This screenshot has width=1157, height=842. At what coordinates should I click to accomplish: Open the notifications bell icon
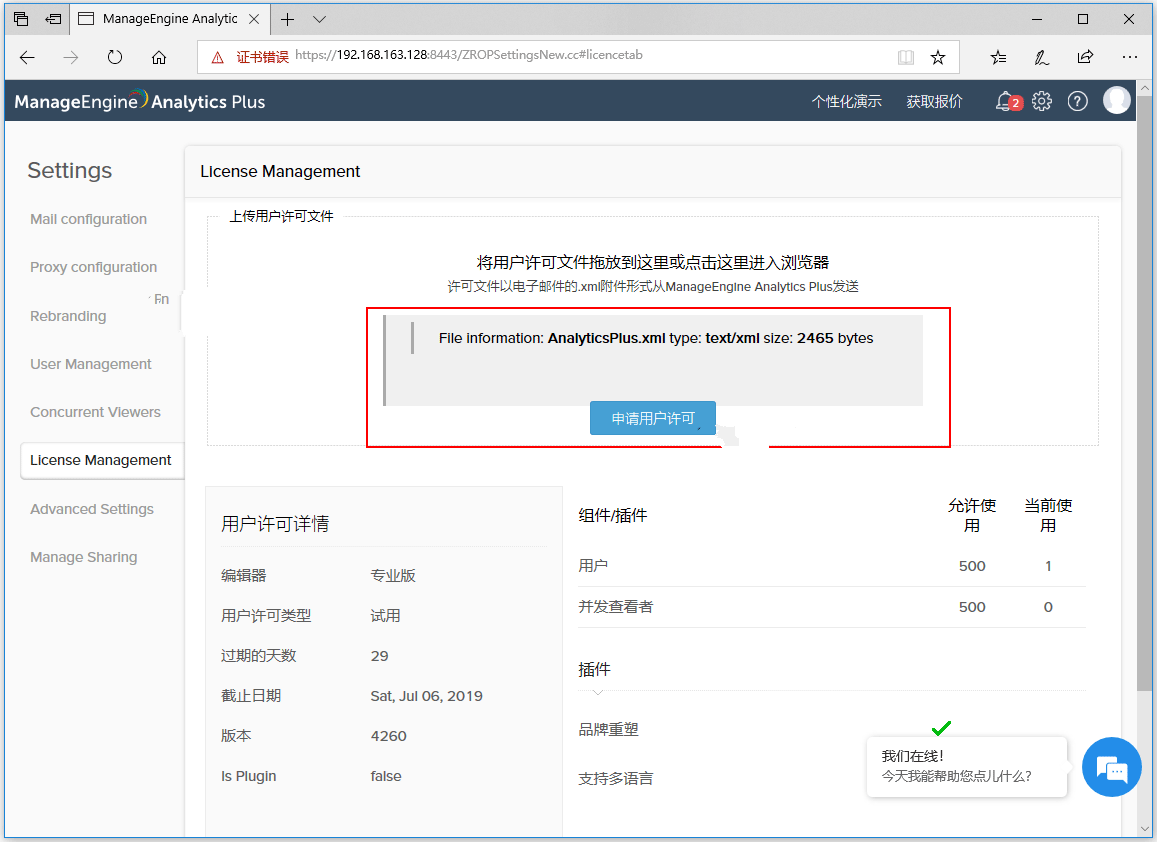coord(1006,101)
